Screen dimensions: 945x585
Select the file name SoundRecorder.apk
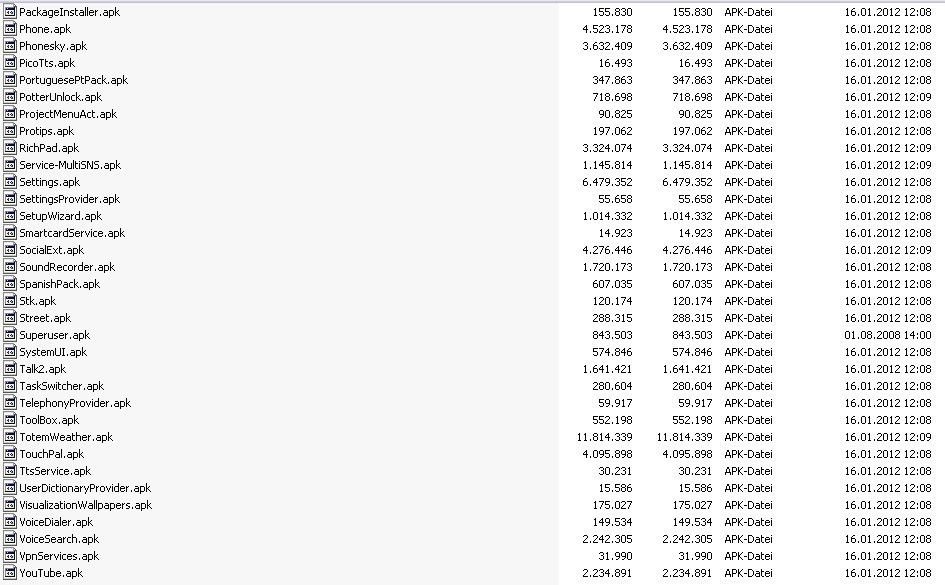[x=67, y=267]
